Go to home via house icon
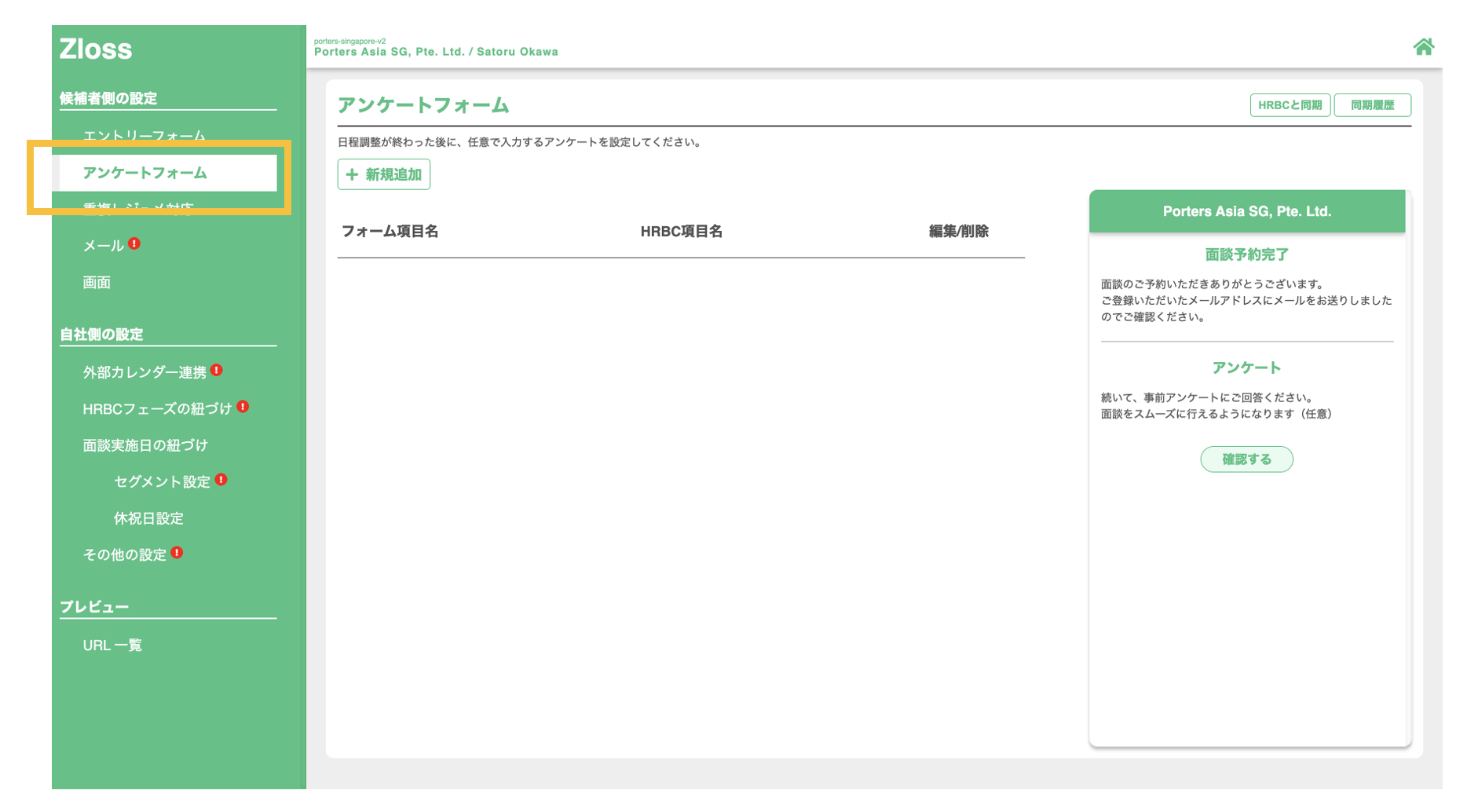This screenshot has height=812, width=1467. point(1423,47)
